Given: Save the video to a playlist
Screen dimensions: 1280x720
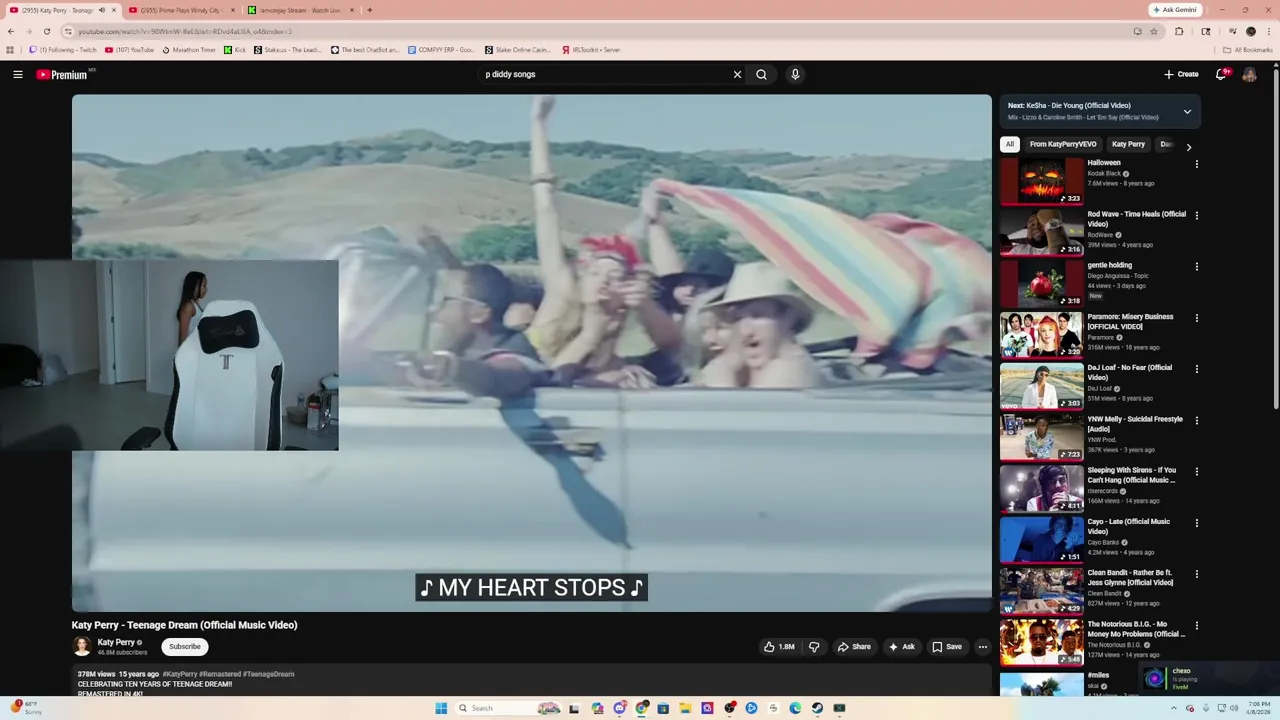Looking at the screenshot, I should [x=947, y=647].
